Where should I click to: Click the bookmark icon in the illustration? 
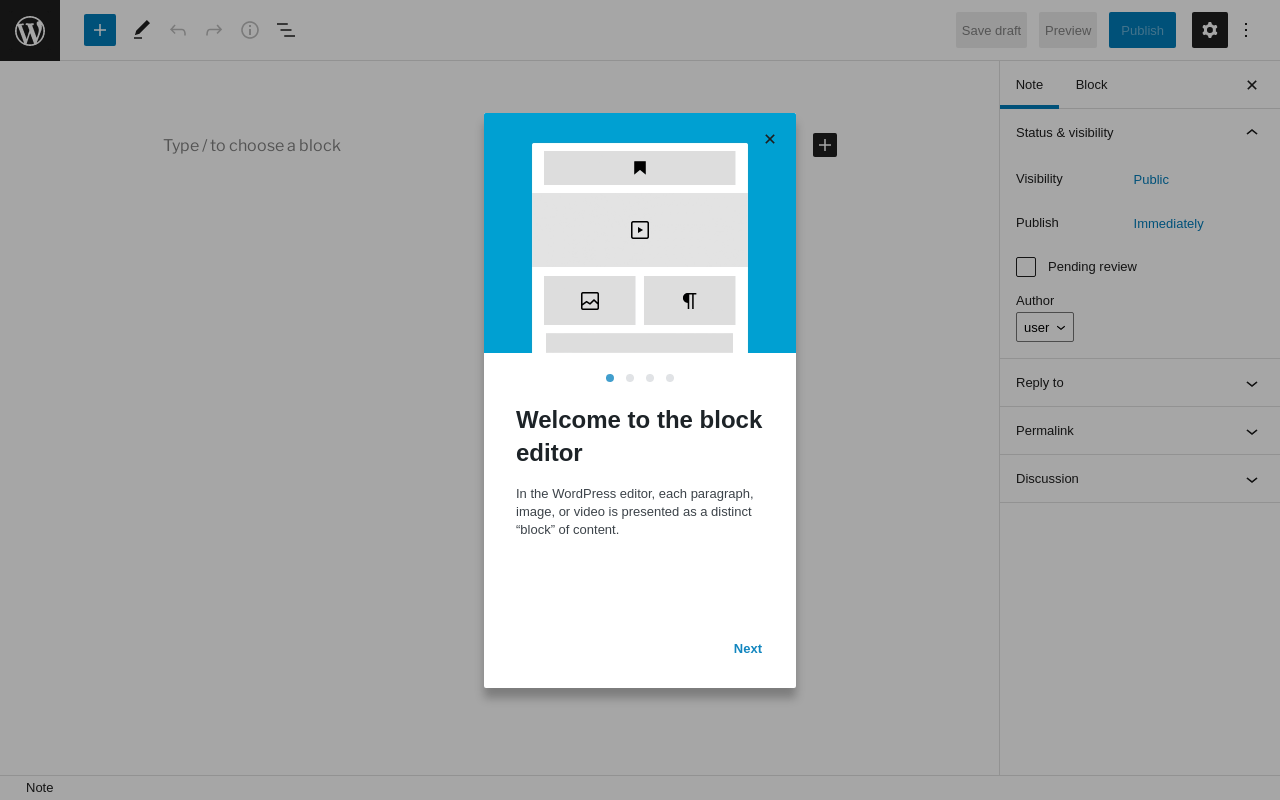[x=640, y=168]
